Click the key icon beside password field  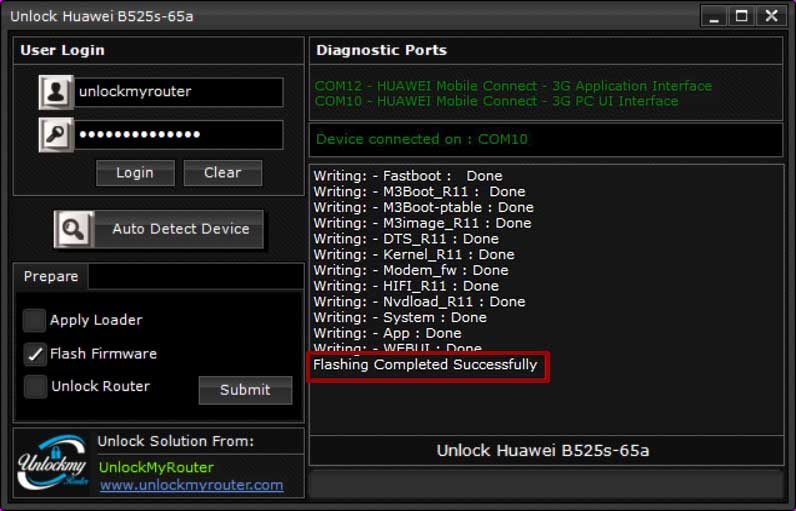pyautogui.click(x=56, y=134)
